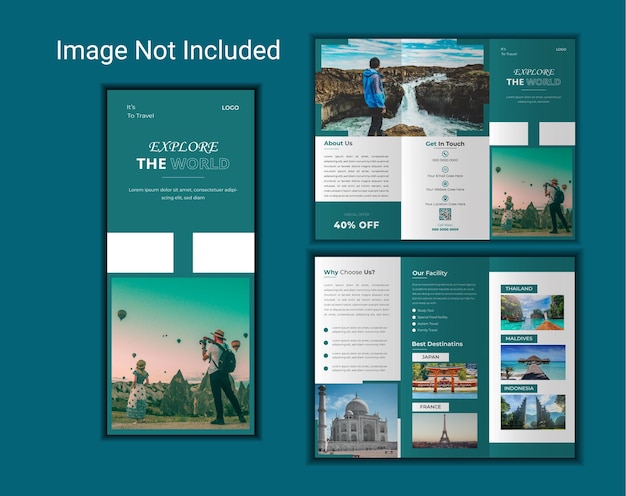Click 'THE WORLD' title on the large cover

click(x=183, y=164)
